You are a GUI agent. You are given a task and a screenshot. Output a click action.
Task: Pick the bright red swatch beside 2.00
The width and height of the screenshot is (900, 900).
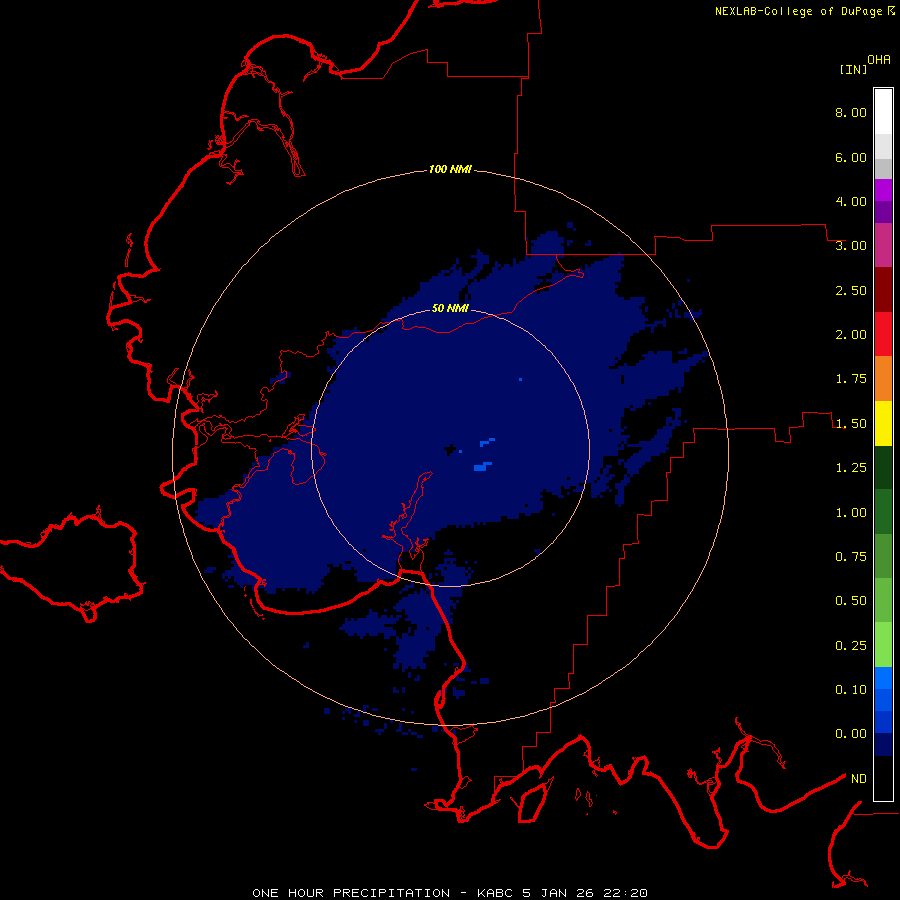coord(883,334)
